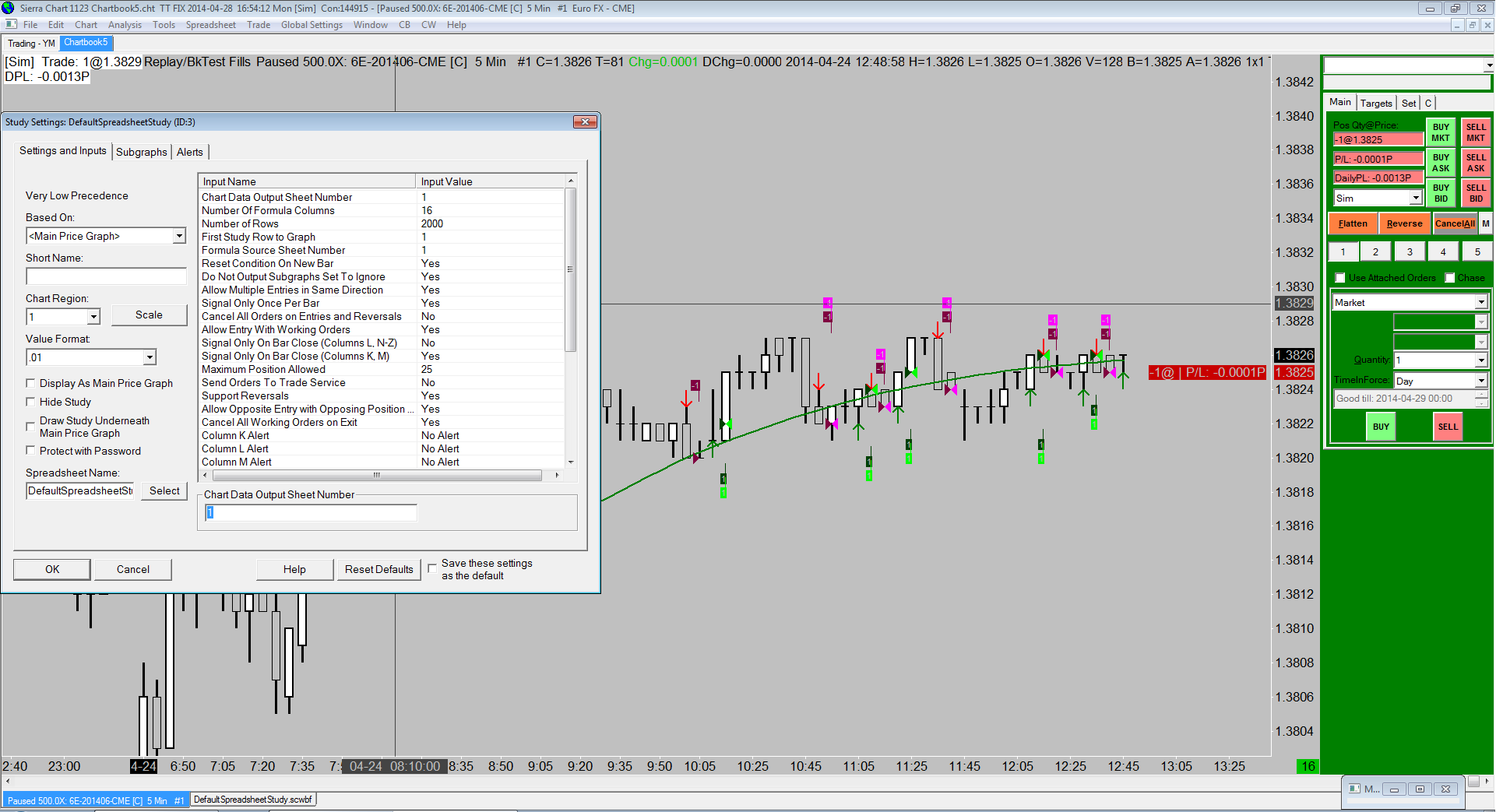This screenshot has height=812, width=1496.
Task: Click the Short Name input field
Action: tap(106, 276)
